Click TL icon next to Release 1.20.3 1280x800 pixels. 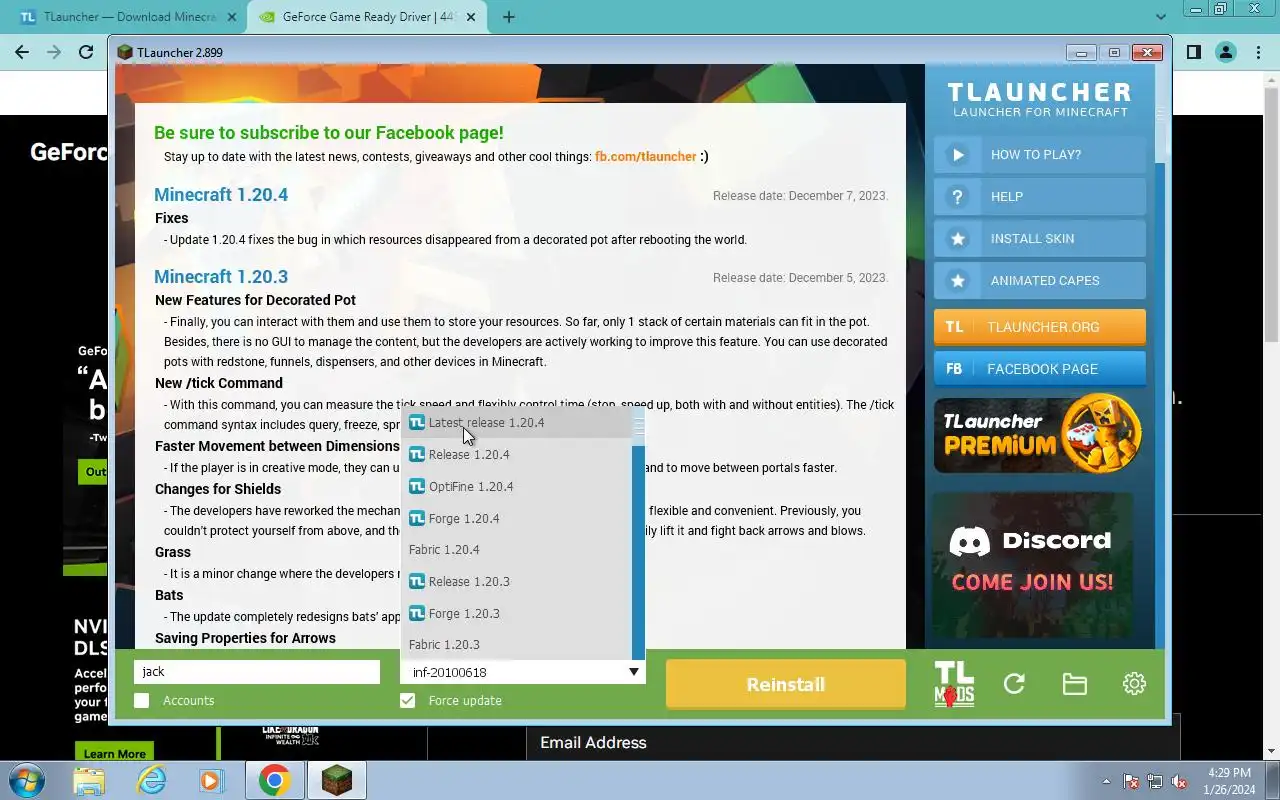[x=417, y=582]
